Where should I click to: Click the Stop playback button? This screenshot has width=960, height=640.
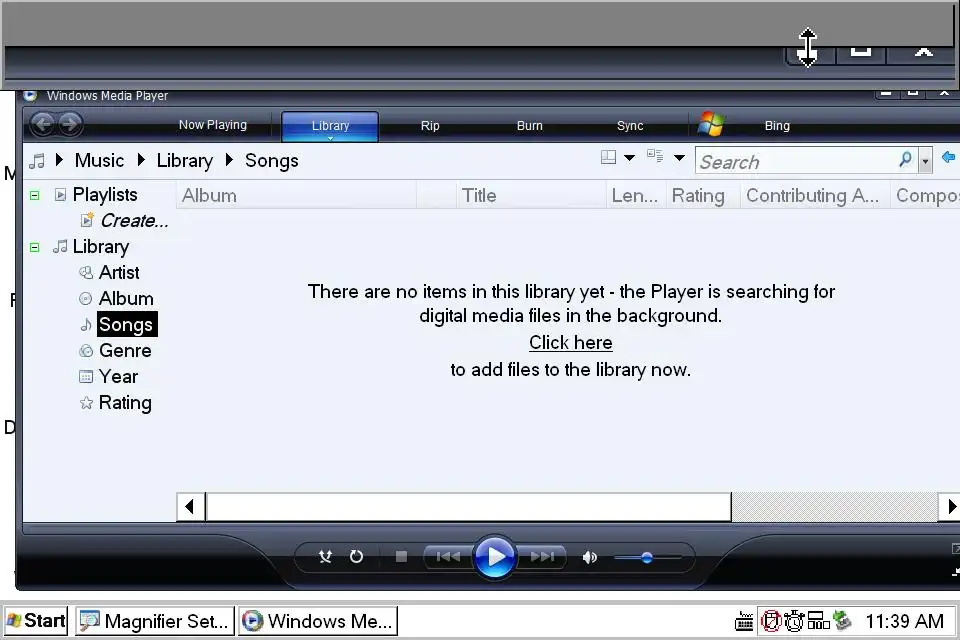click(x=401, y=556)
